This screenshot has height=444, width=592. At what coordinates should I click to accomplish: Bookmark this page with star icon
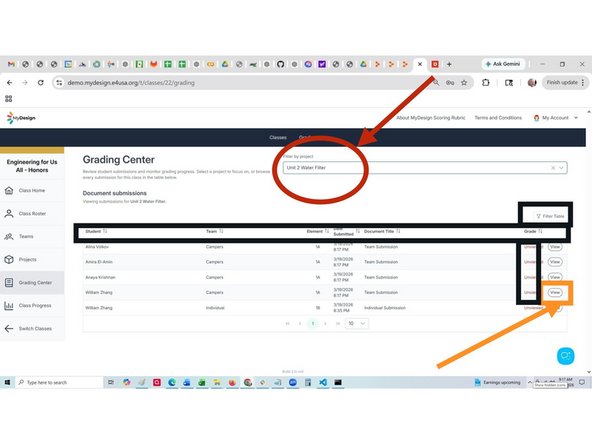(464, 83)
